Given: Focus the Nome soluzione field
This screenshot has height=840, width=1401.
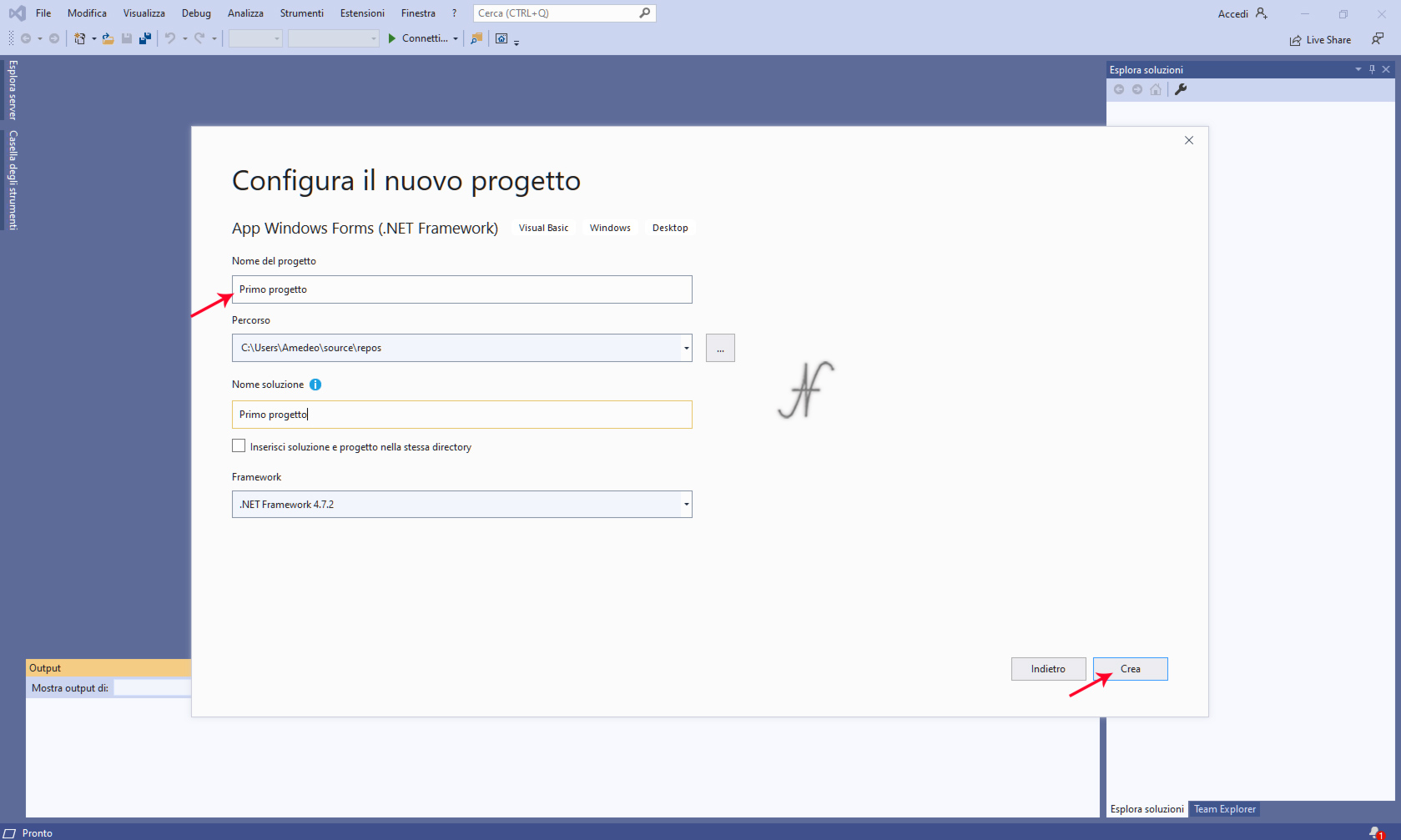Looking at the screenshot, I should (461, 415).
